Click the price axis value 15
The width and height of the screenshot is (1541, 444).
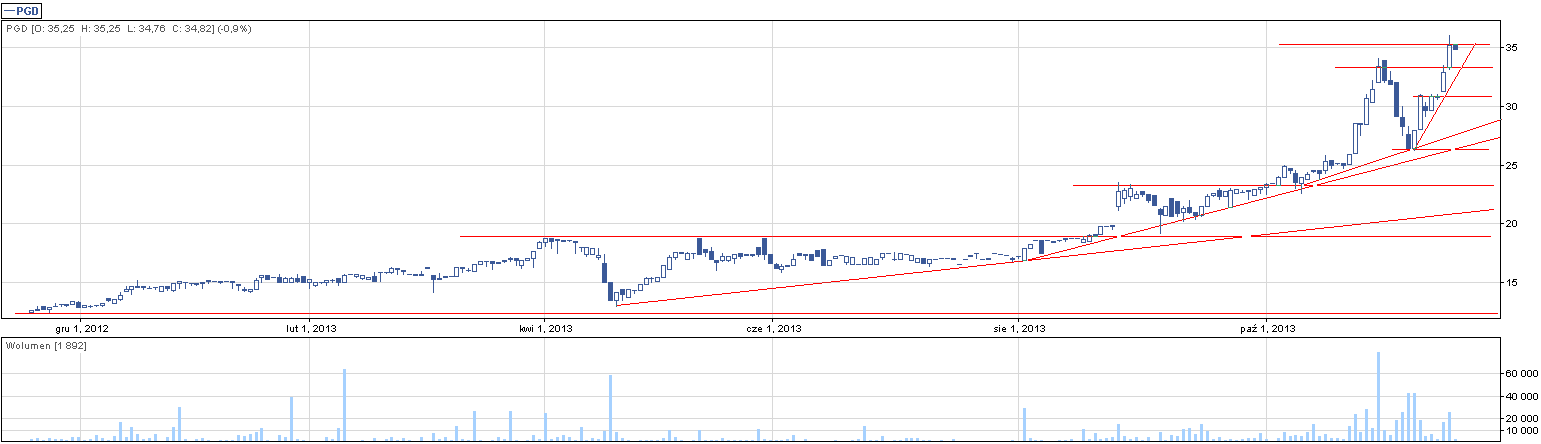click(x=1513, y=282)
